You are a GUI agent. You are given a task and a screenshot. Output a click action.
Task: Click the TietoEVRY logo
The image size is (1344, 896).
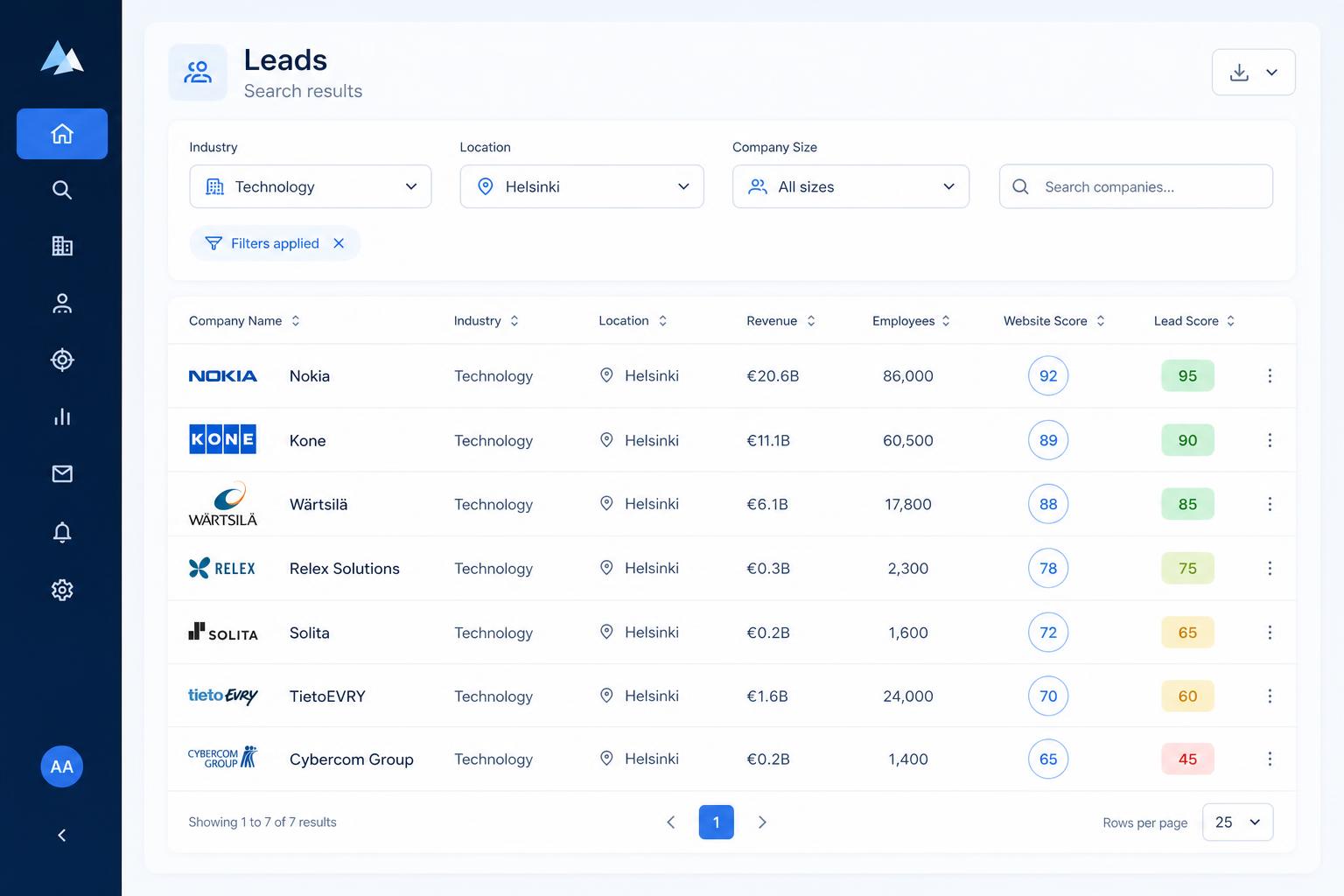[223, 696]
